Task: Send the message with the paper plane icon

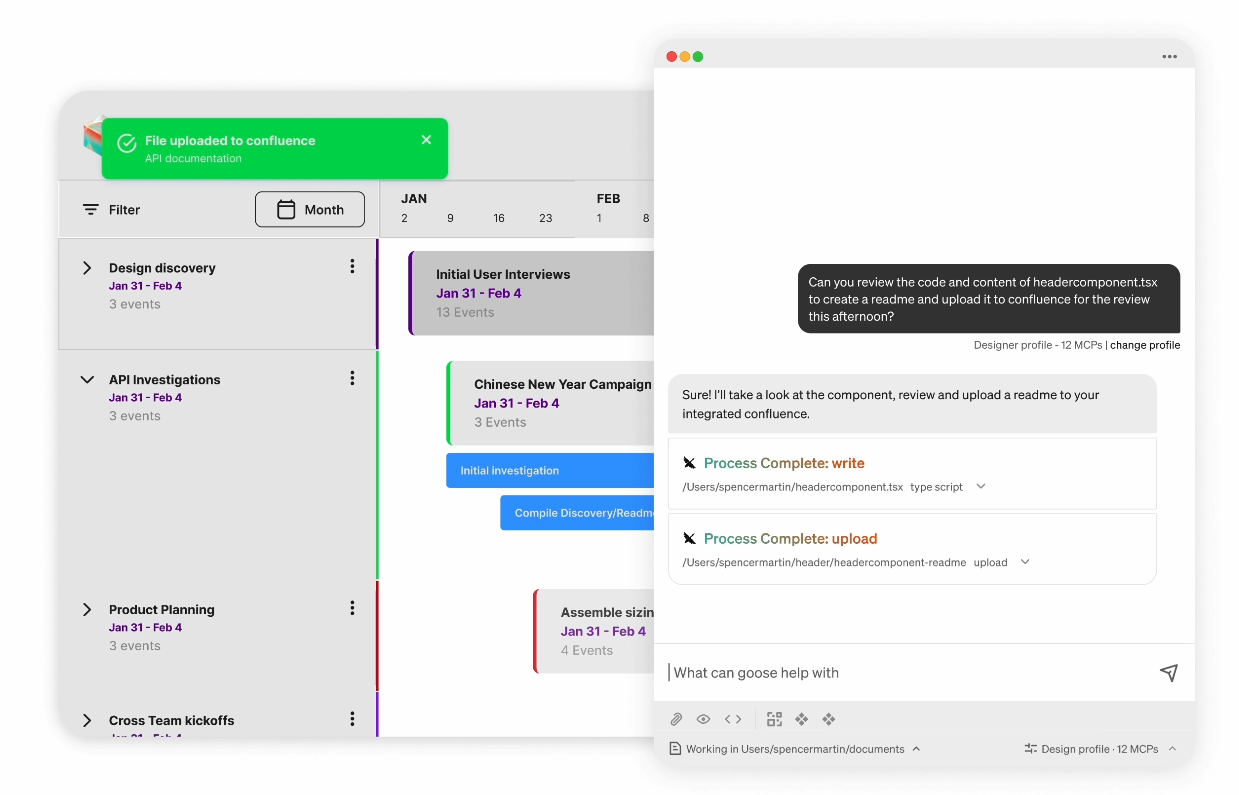Action: pos(1168,673)
